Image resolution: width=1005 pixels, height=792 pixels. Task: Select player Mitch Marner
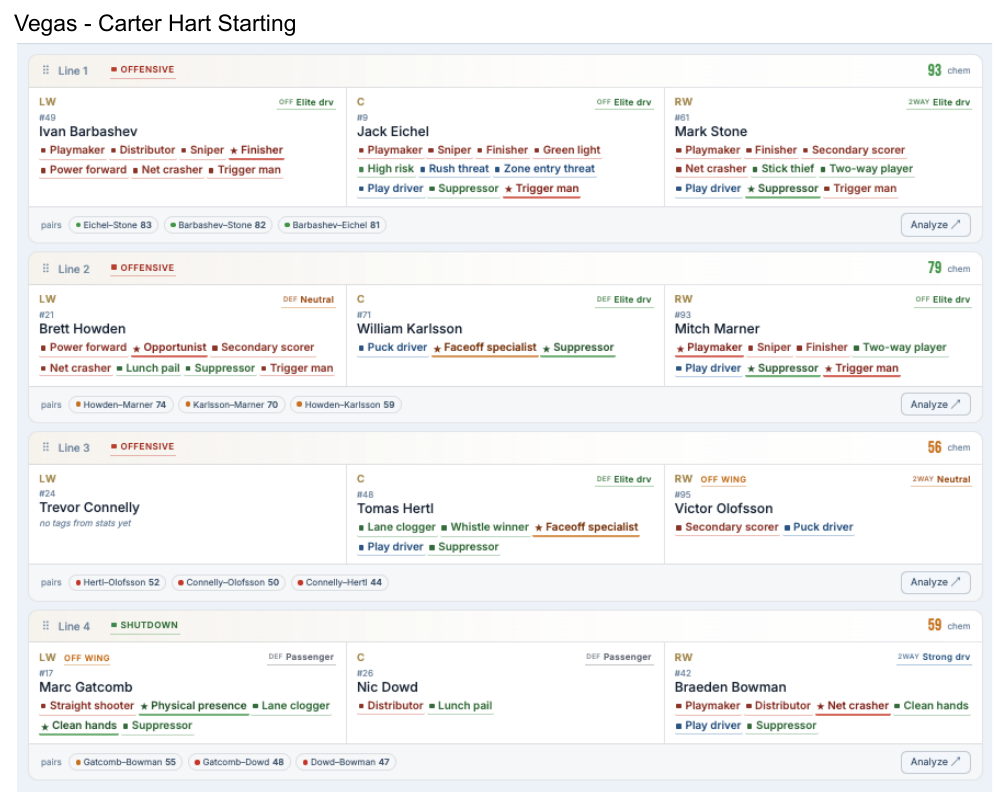point(717,329)
